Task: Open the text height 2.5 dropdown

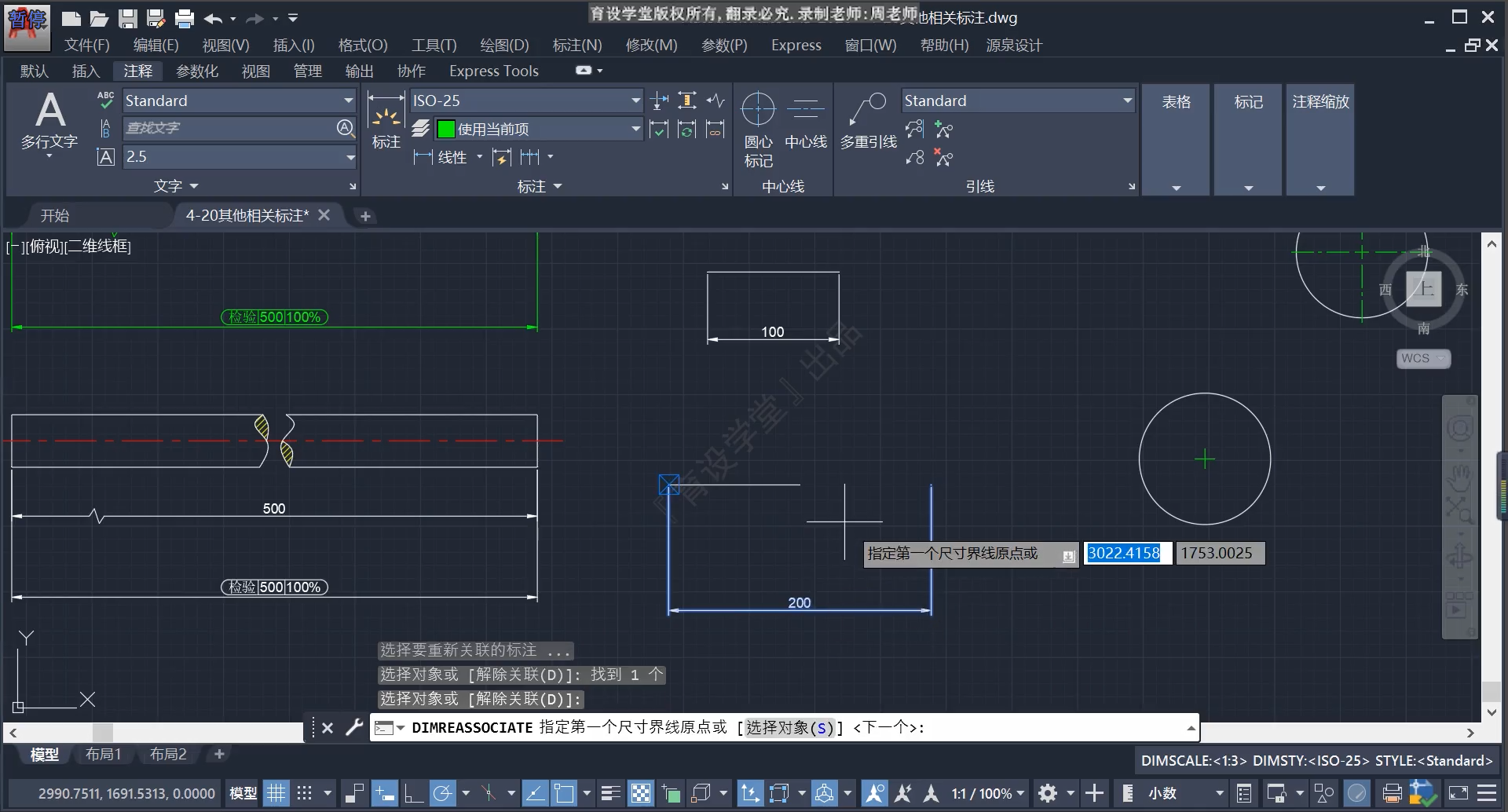Action: 350,157
